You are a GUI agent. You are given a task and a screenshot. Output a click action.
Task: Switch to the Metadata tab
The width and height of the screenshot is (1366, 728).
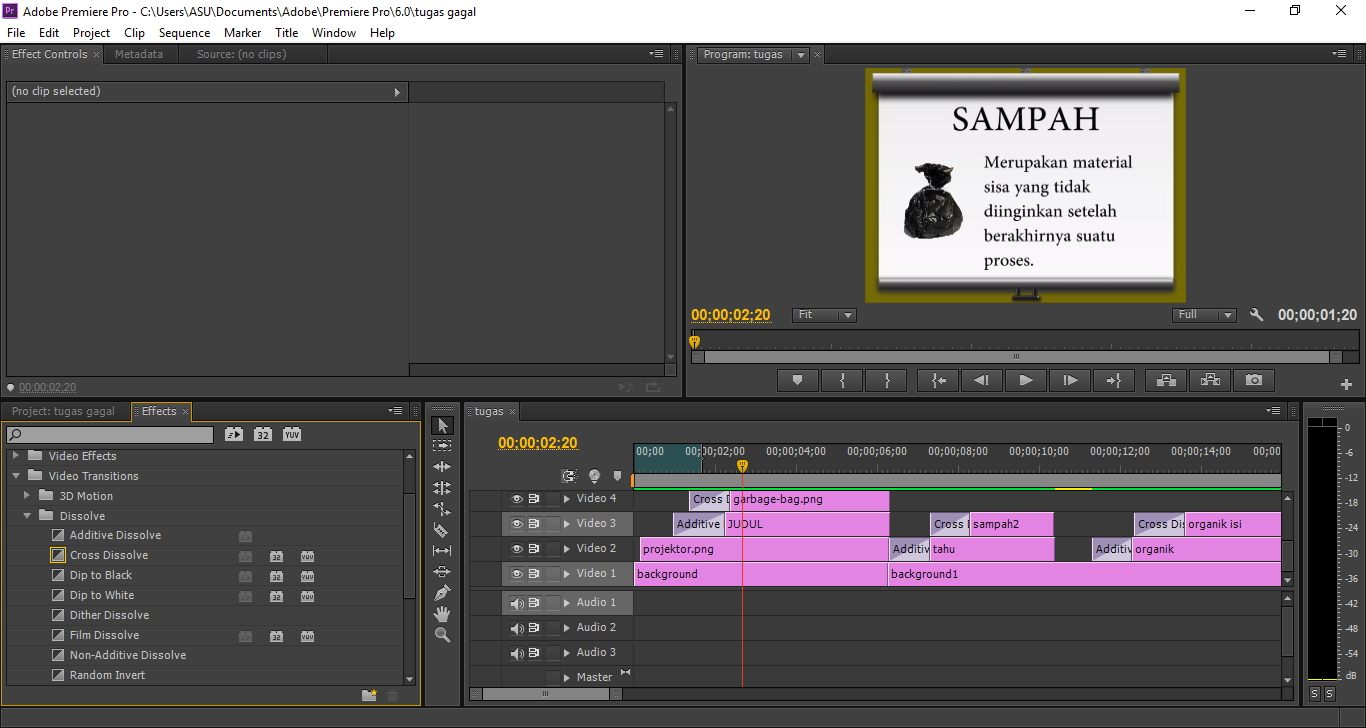pyautogui.click(x=140, y=54)
